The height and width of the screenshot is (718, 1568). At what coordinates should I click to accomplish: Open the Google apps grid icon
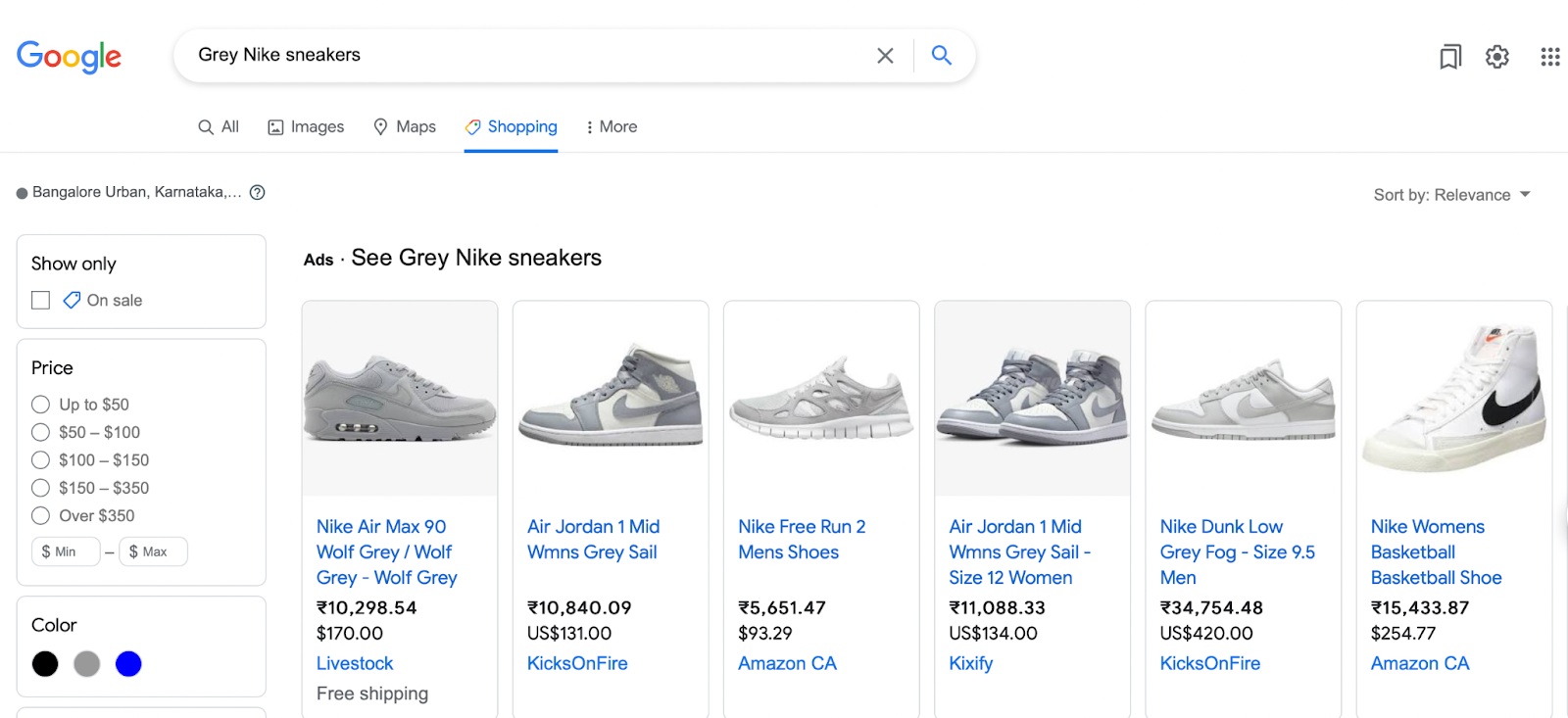coord(1550,57)
